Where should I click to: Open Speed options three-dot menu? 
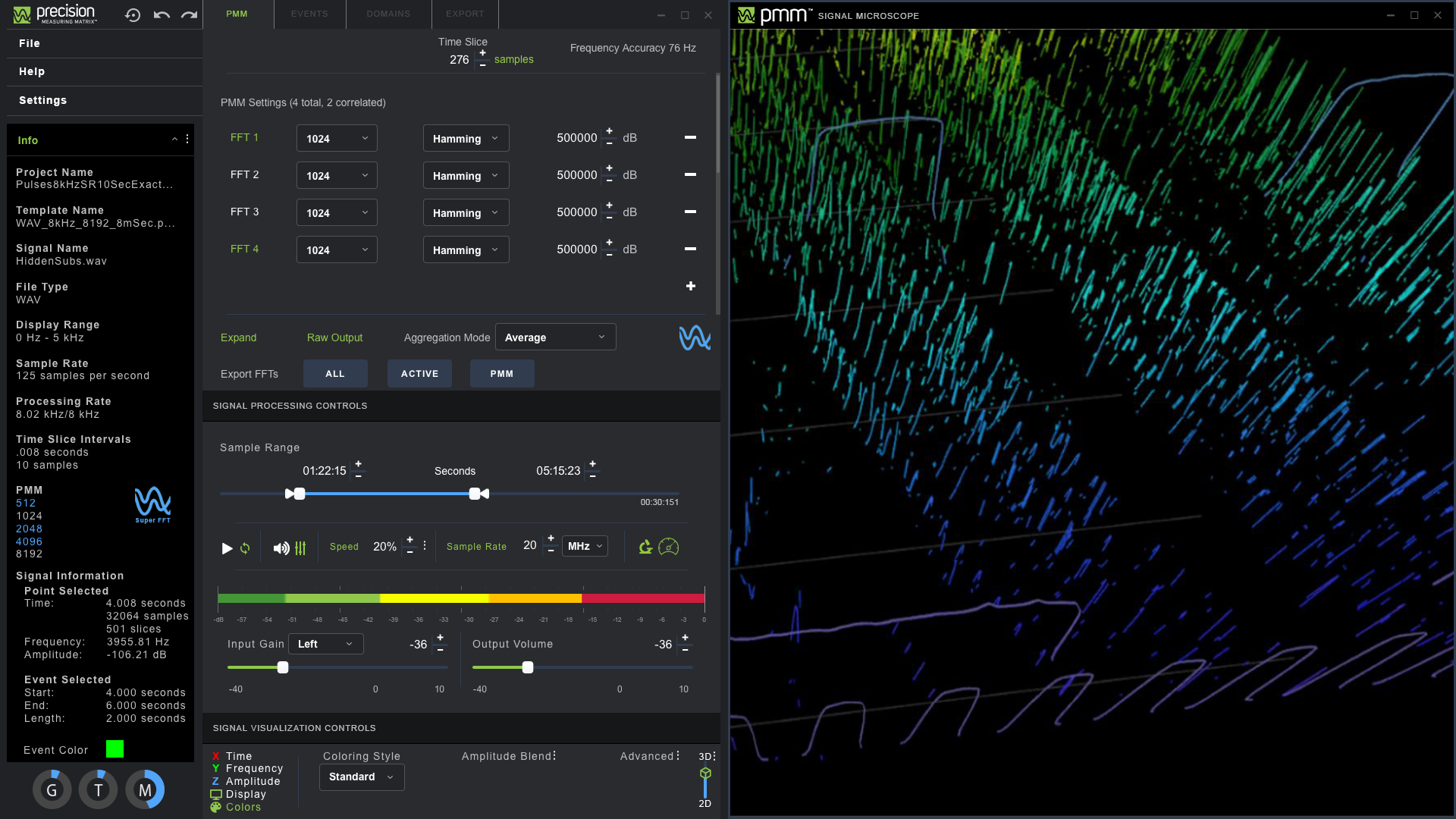tap(425, 546)
